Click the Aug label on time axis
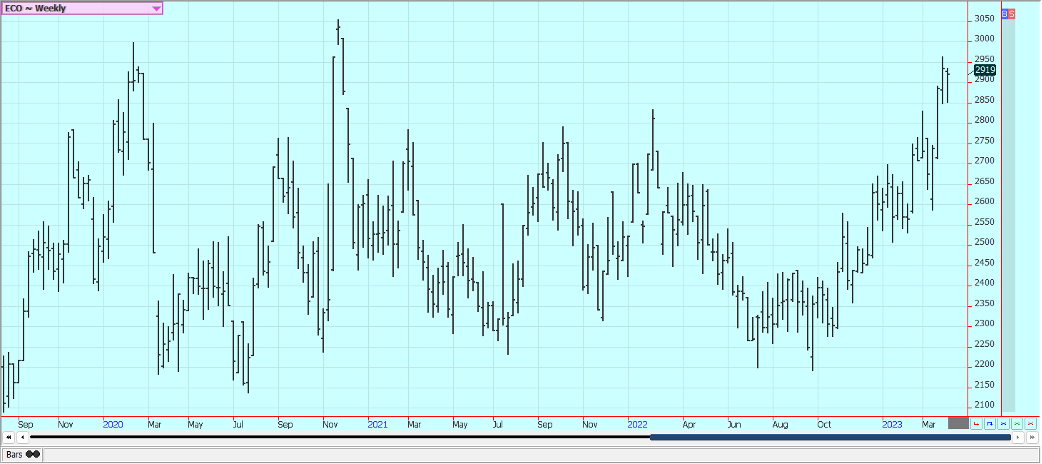 tap(780, 423)
